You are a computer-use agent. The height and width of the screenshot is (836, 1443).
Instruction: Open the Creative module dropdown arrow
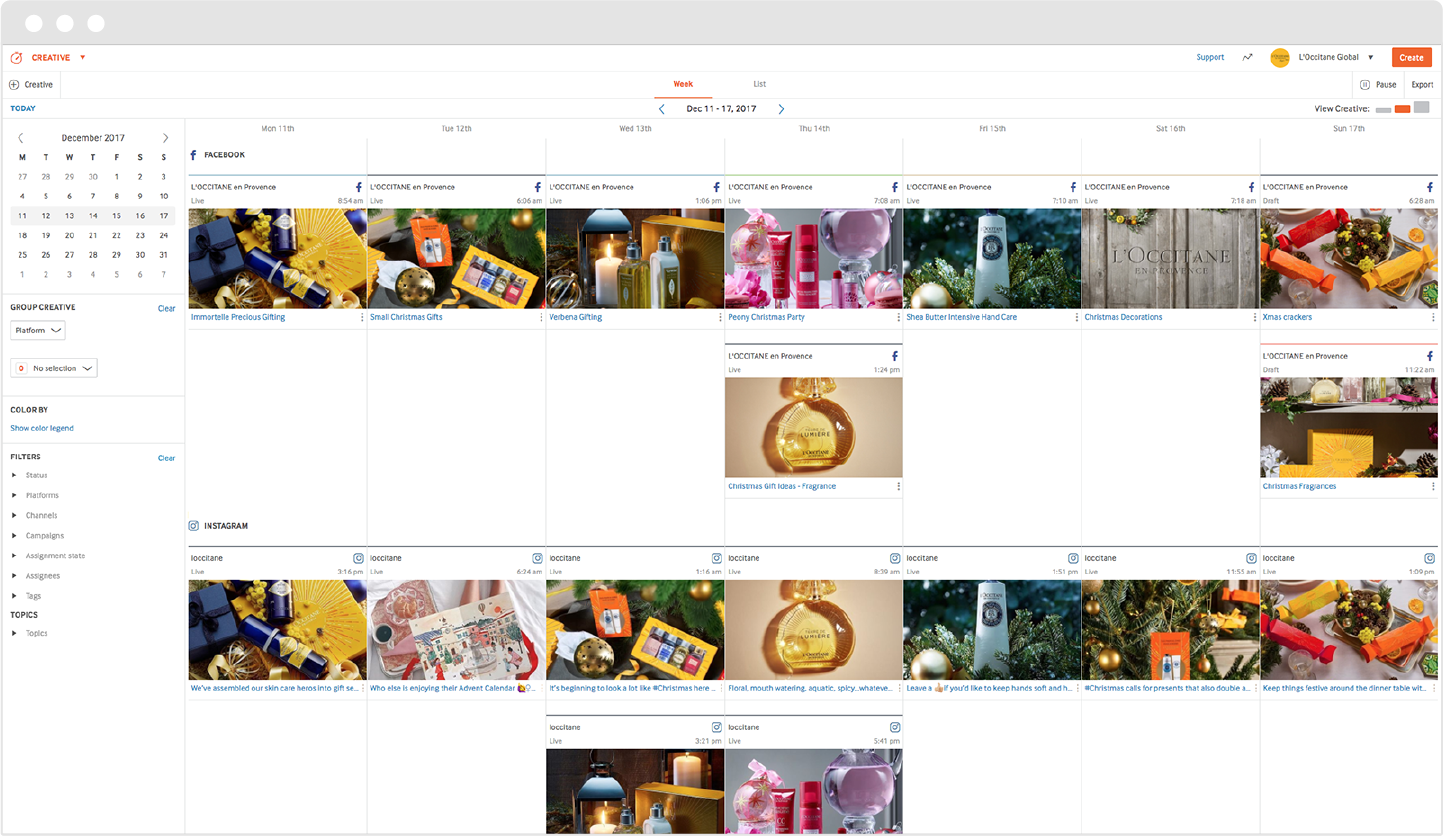pyautogui.click(x=83, y=58)
